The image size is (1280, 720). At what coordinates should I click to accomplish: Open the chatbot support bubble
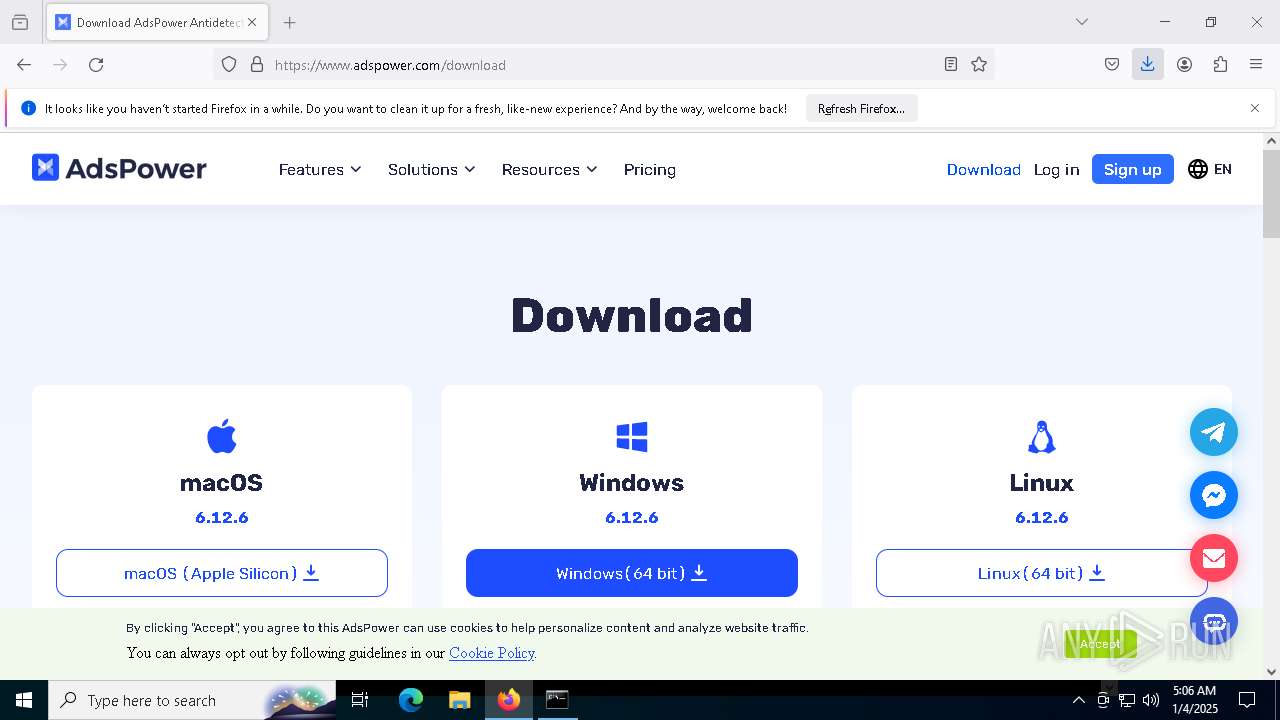1214,621
